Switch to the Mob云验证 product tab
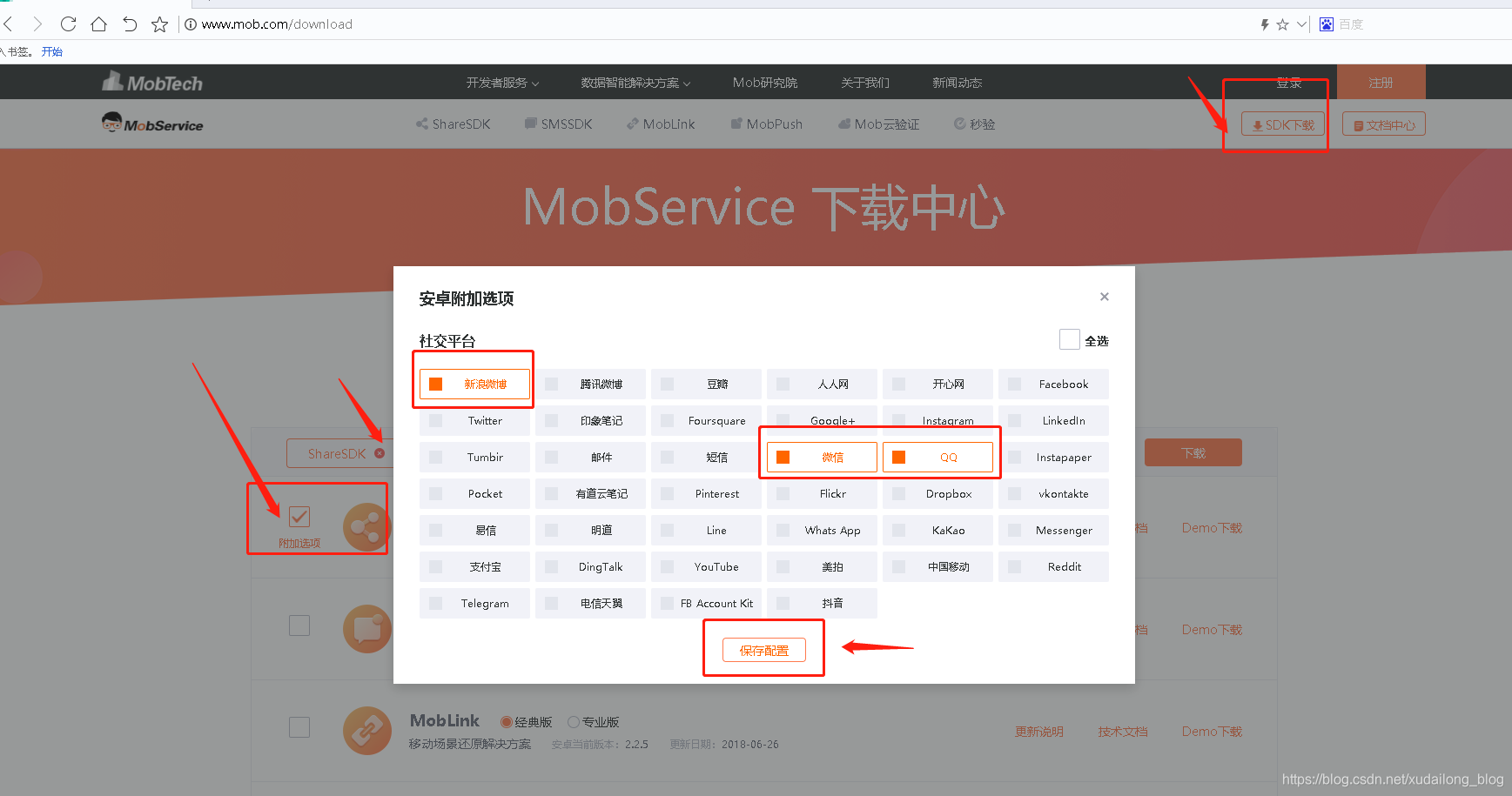The width and height of the screenshot is (1512, 796). [x=879, y=124]
